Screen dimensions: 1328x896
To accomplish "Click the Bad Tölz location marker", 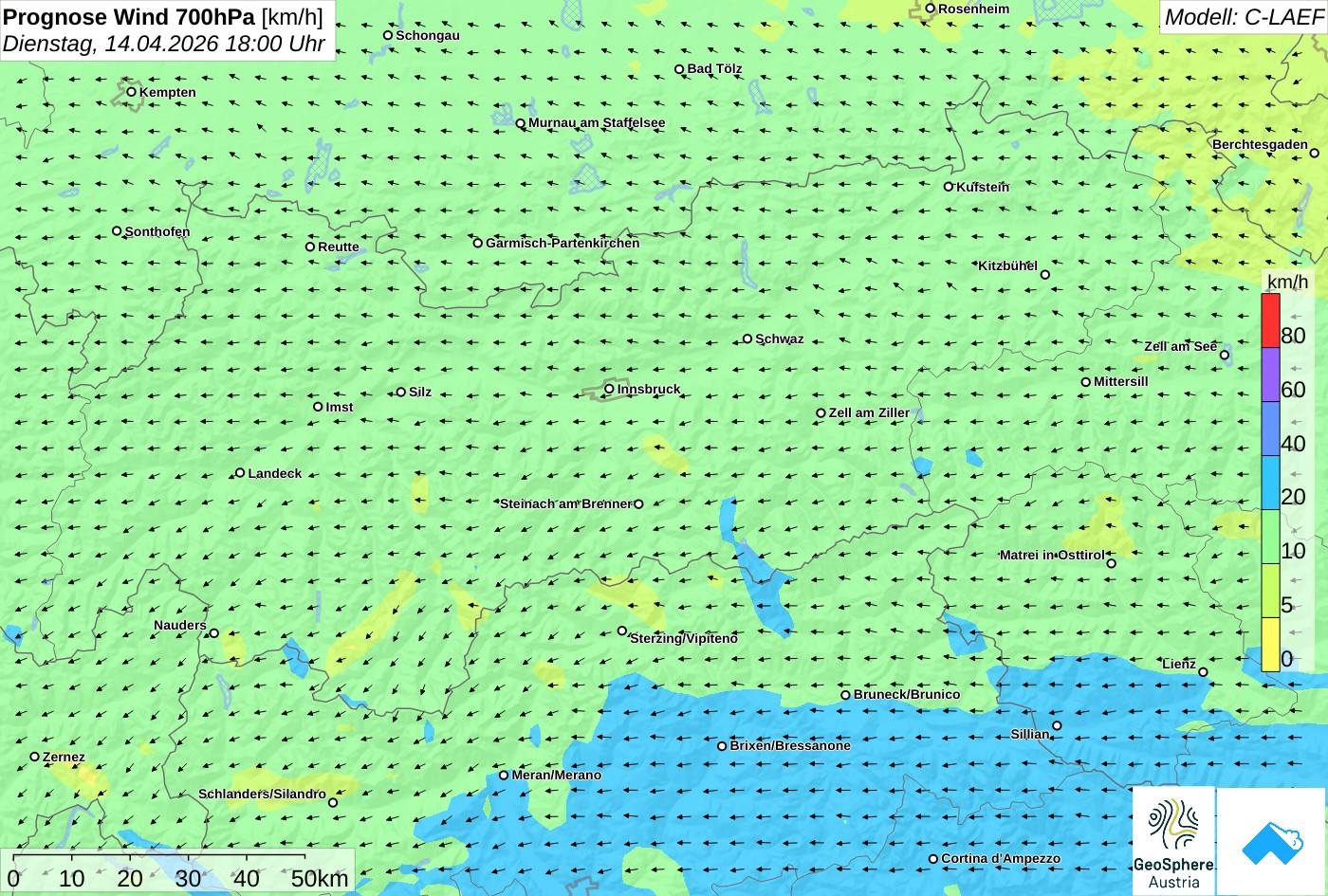I will click(679, 69).
